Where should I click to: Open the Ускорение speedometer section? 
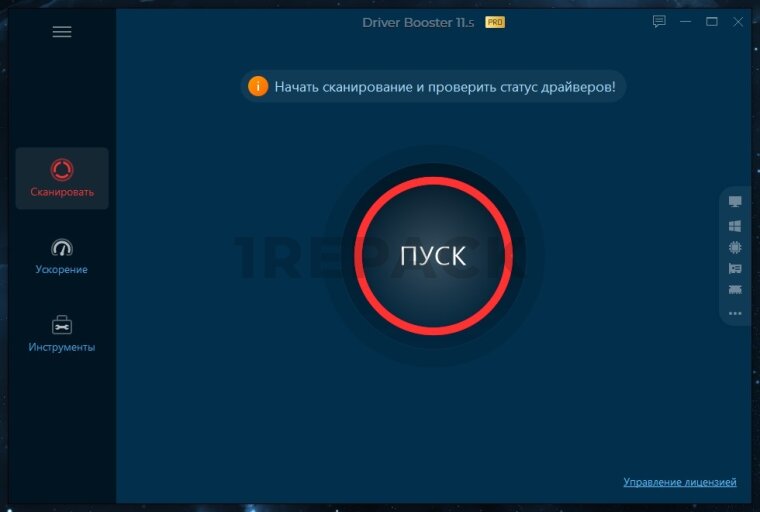tap(62, 247)
